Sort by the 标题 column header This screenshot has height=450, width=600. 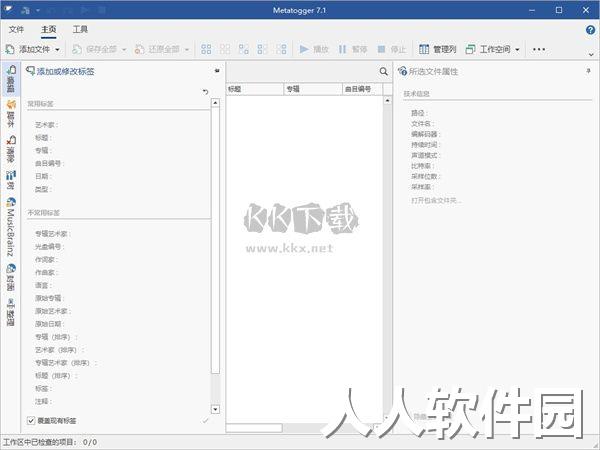[x=255, y=89]
